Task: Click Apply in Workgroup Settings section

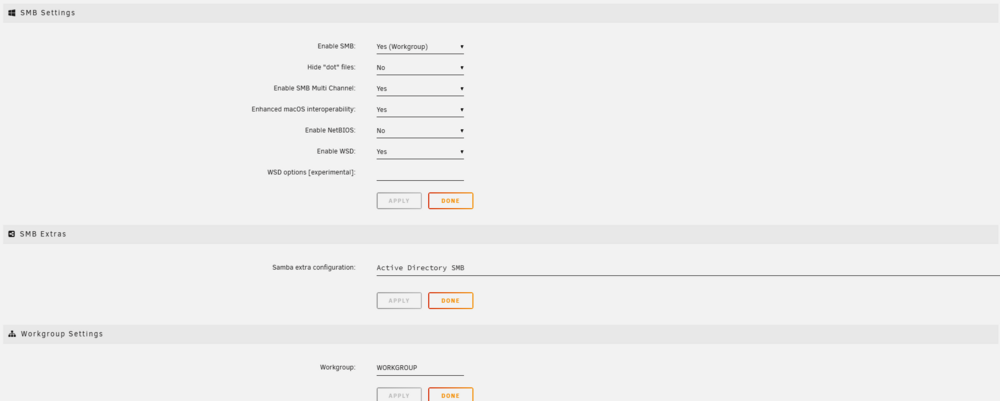Action: pos(399,395)
